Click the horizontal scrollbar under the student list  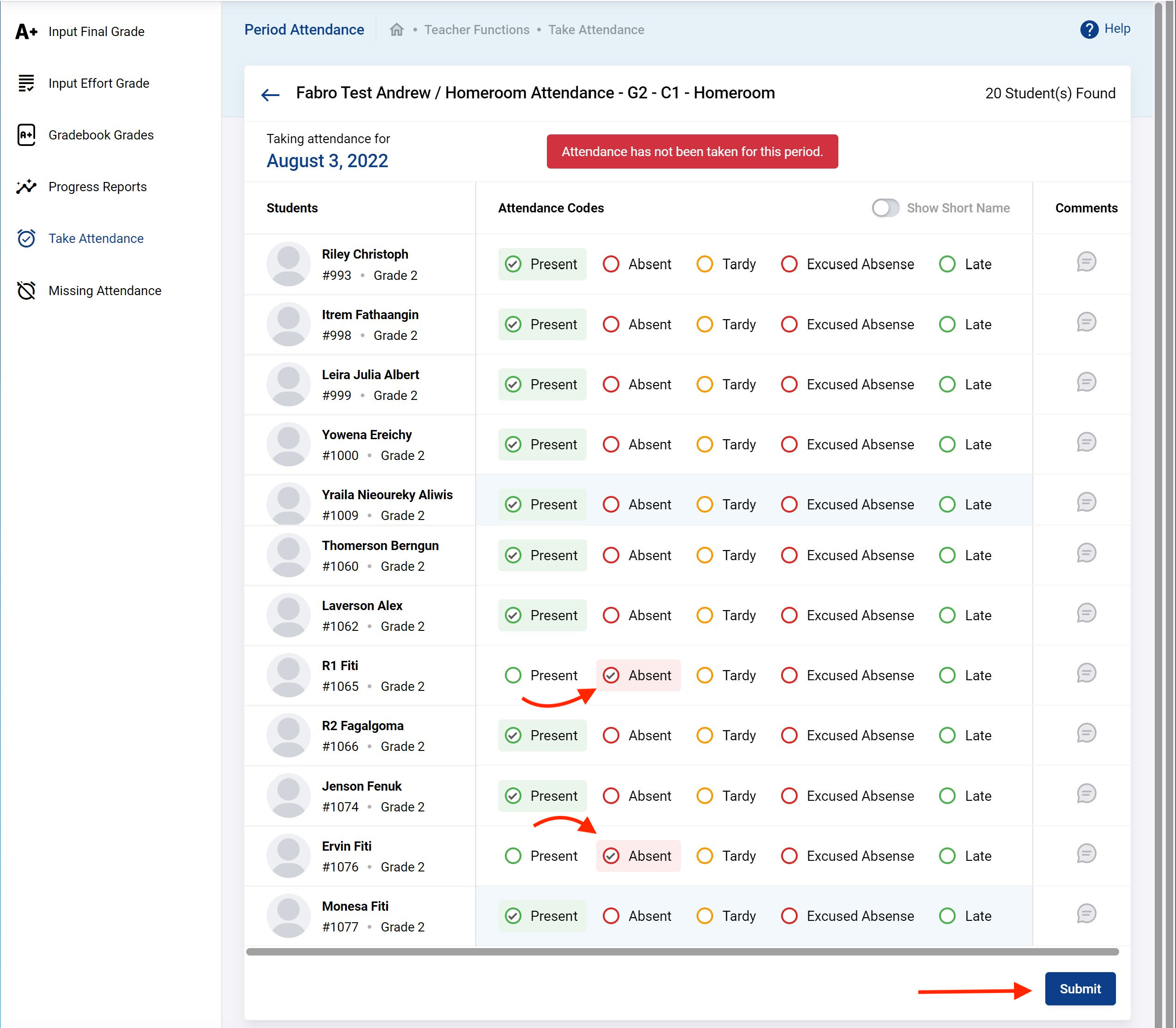(x=681, y=952)
